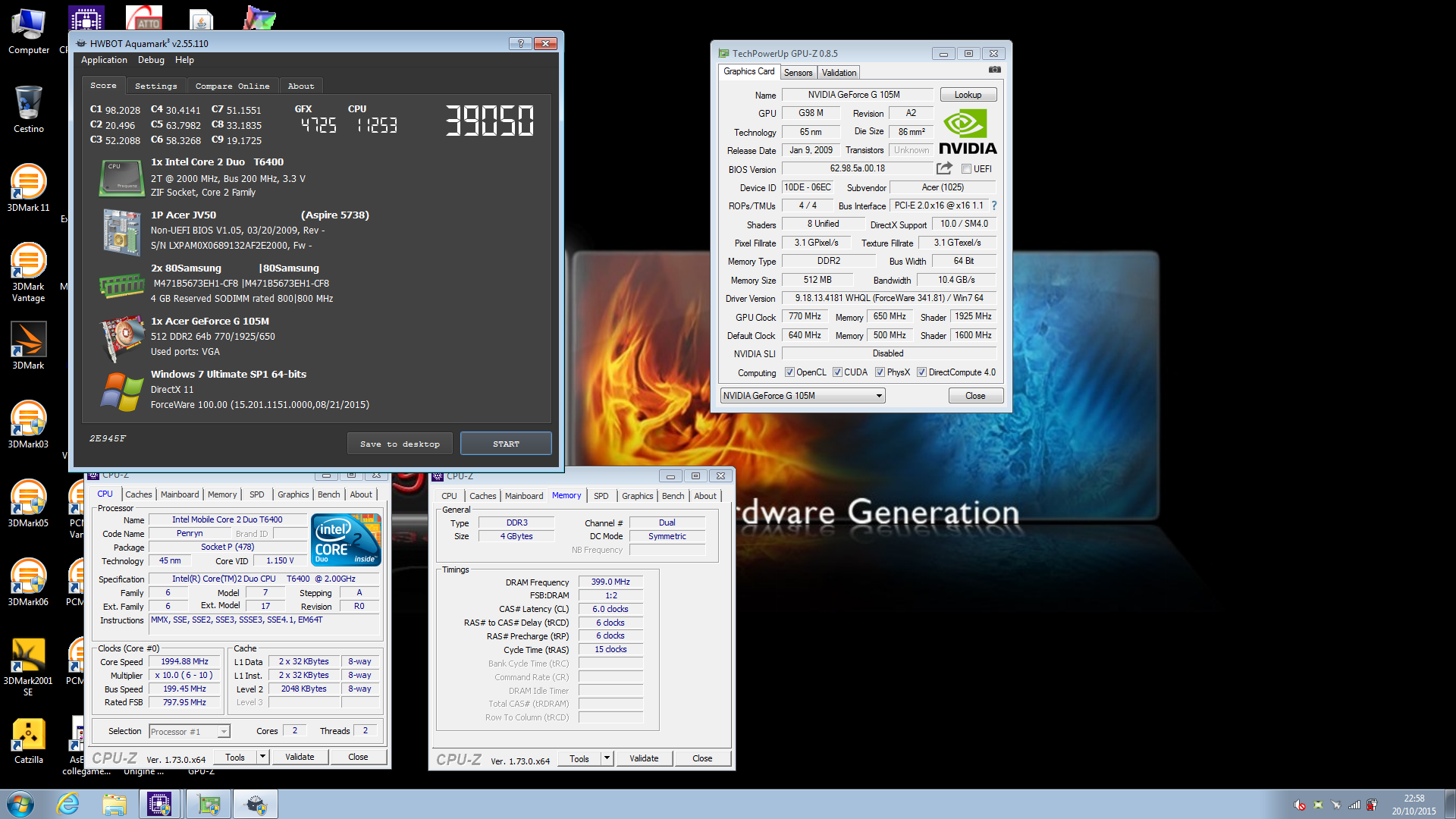Open the Debug menu in Aquamark
The width and height of the screenshot is (1456, 819).
tap(151, 60)
